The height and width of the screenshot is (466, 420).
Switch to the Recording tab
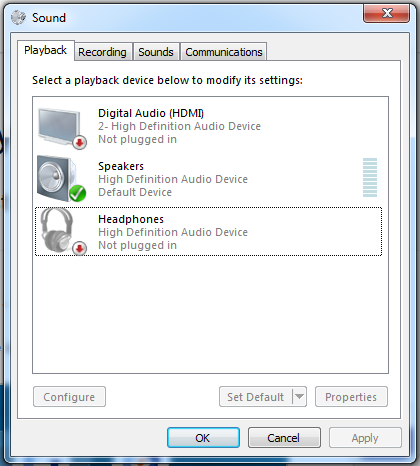click(102, 52)
